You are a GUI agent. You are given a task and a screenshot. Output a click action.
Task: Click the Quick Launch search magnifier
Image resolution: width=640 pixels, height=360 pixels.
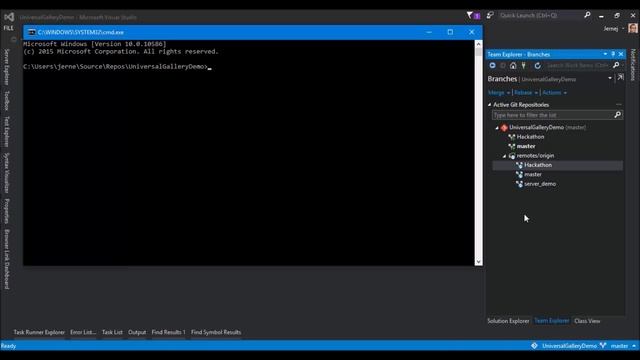point(587,15)
